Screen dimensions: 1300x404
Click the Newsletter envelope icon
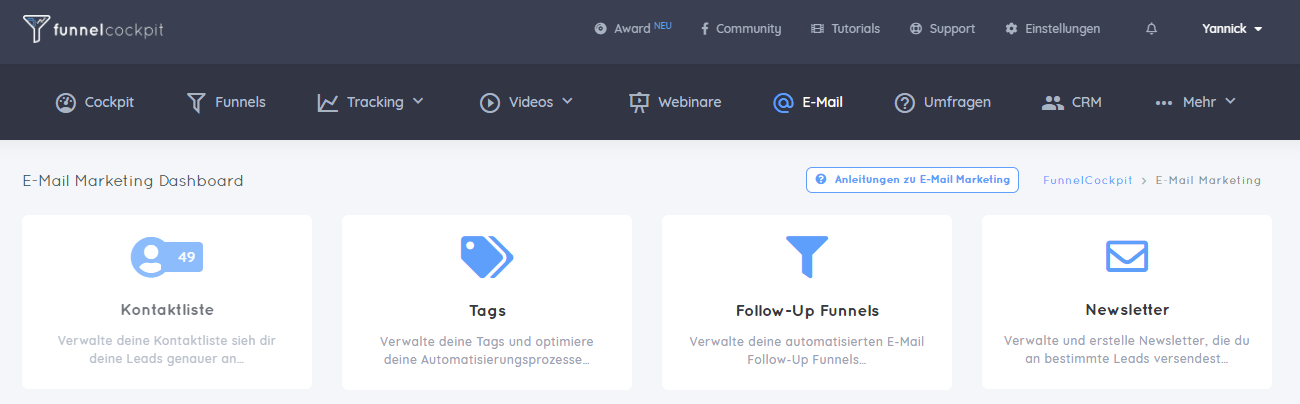[1127, 256]
